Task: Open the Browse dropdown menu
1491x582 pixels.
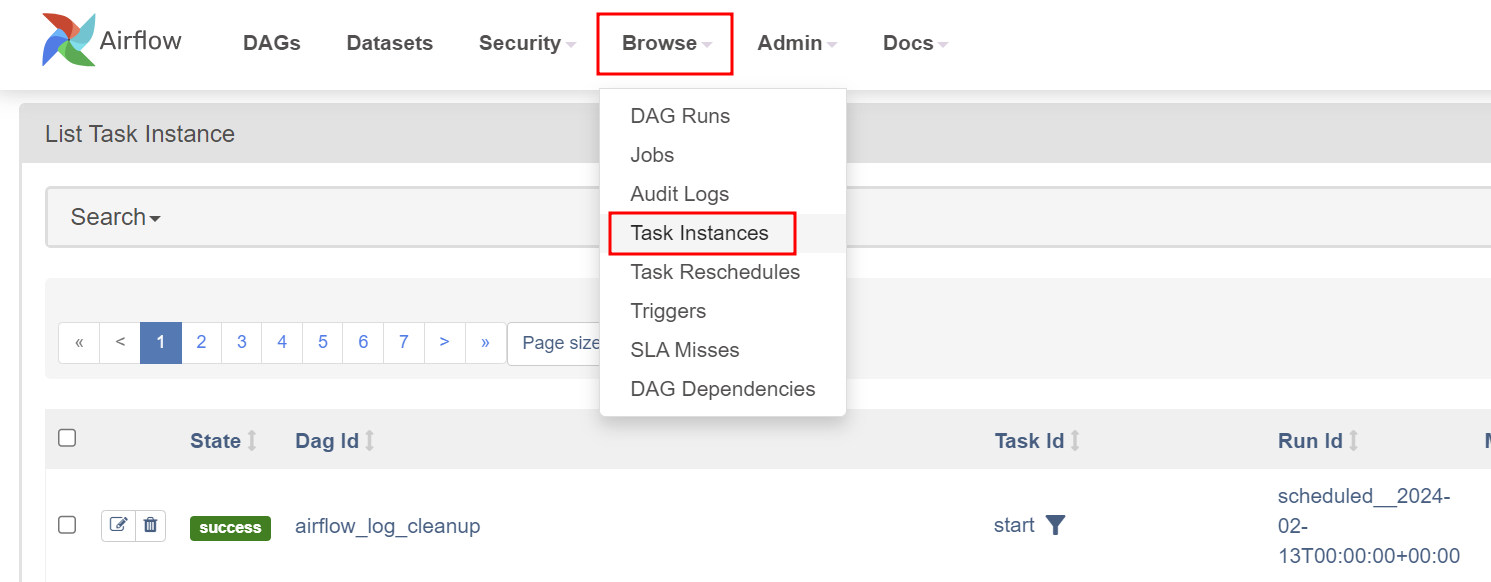Action: [666, 43]
